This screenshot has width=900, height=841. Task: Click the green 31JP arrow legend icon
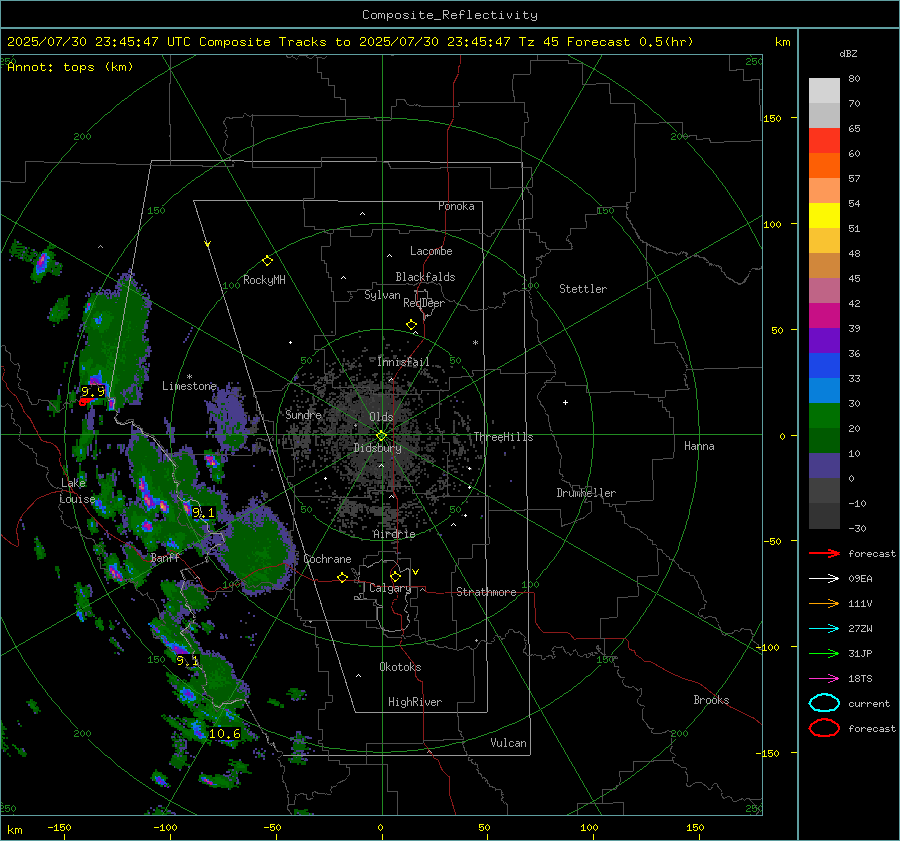[x=824, y=653]
